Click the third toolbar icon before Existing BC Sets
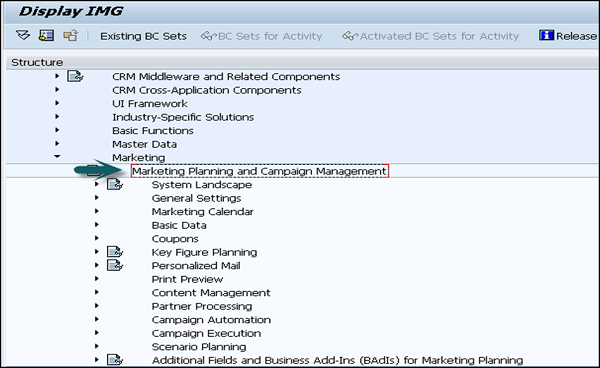This screenshot has height=368, width=600. pos(71,36)
